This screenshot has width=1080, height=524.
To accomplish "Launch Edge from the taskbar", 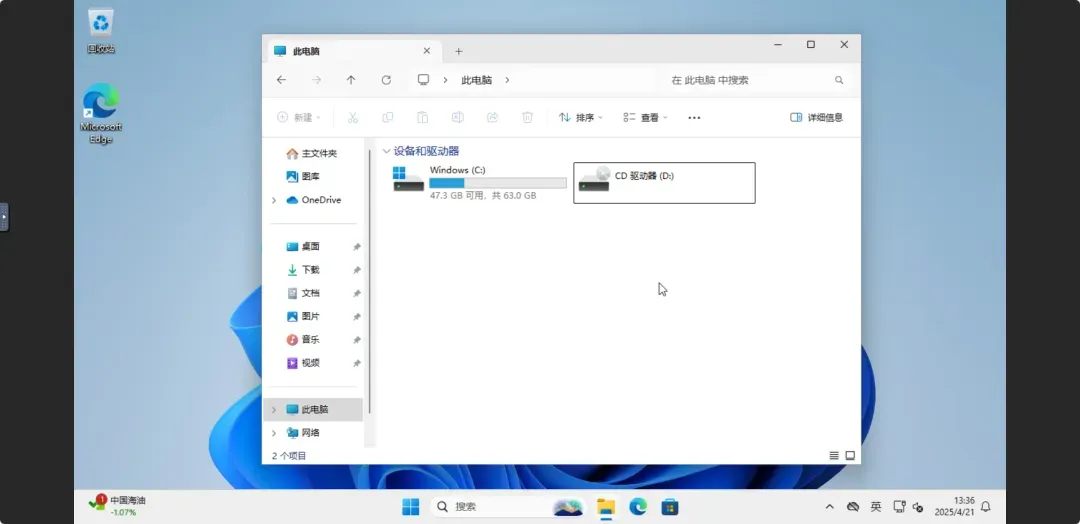I will [x=638, y=507].
